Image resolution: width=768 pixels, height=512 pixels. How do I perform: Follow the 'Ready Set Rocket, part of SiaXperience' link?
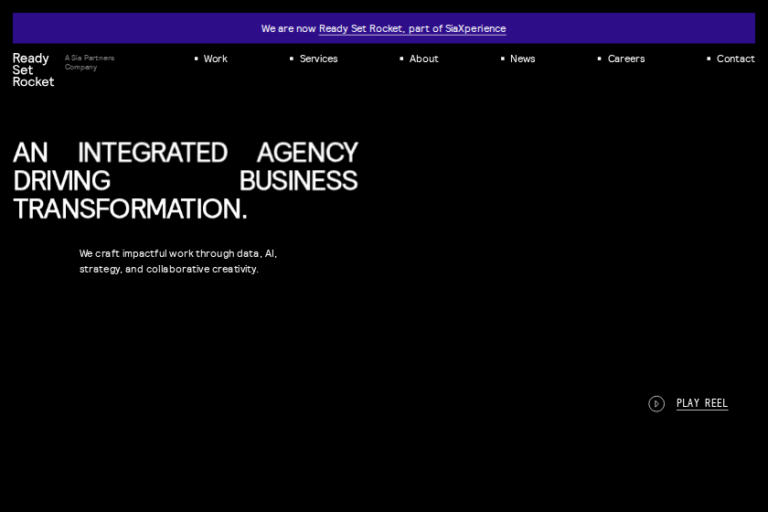tap(412, 29)
